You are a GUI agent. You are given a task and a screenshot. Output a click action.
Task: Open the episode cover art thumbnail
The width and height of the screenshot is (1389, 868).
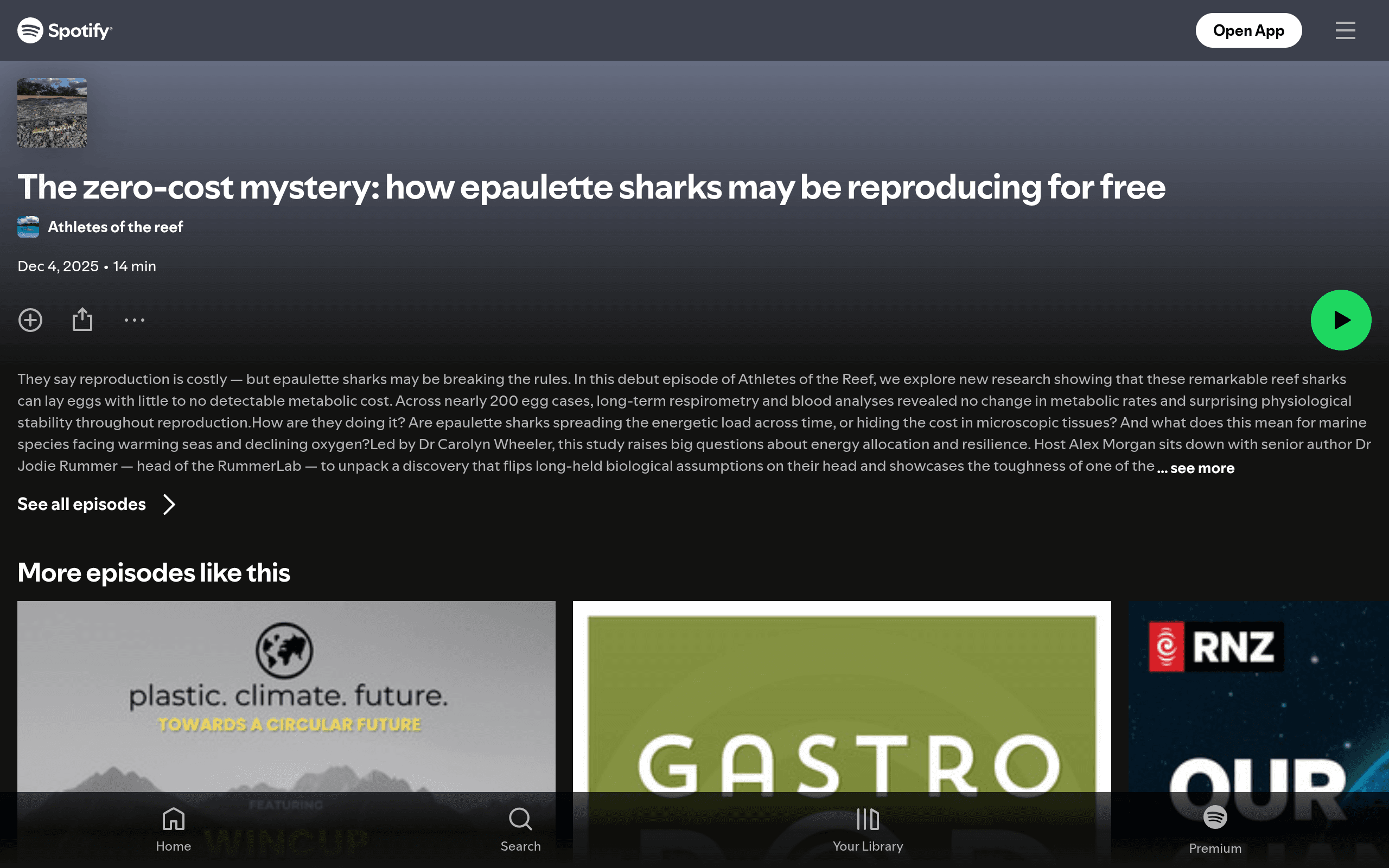[52, 112]
